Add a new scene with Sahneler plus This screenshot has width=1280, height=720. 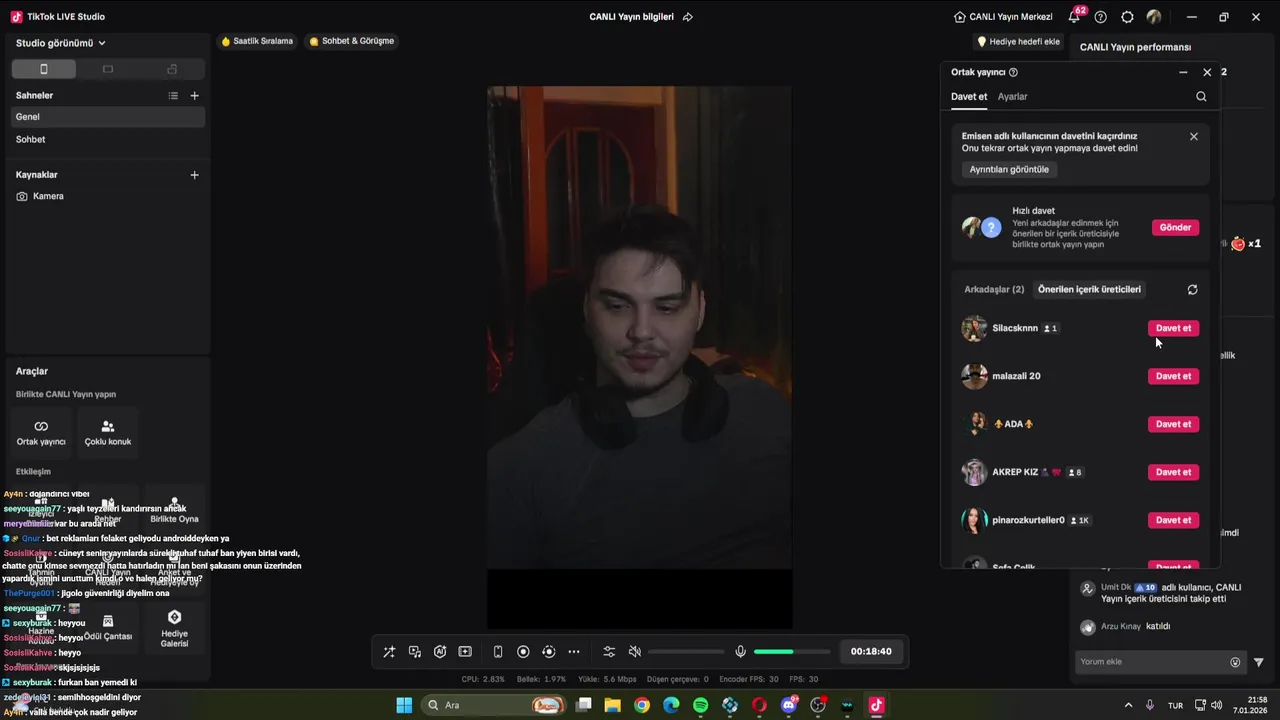click(x=195, y=96)
